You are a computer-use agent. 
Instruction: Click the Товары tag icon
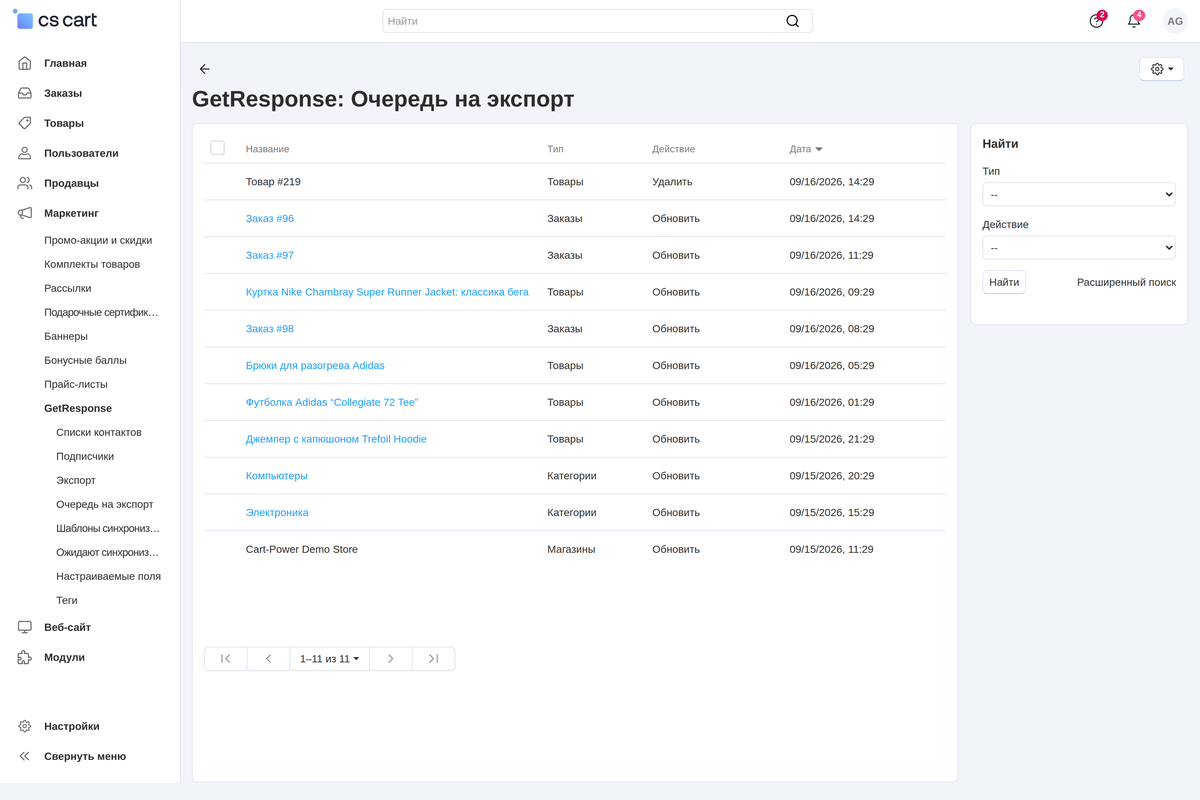[x=25, y=123]
